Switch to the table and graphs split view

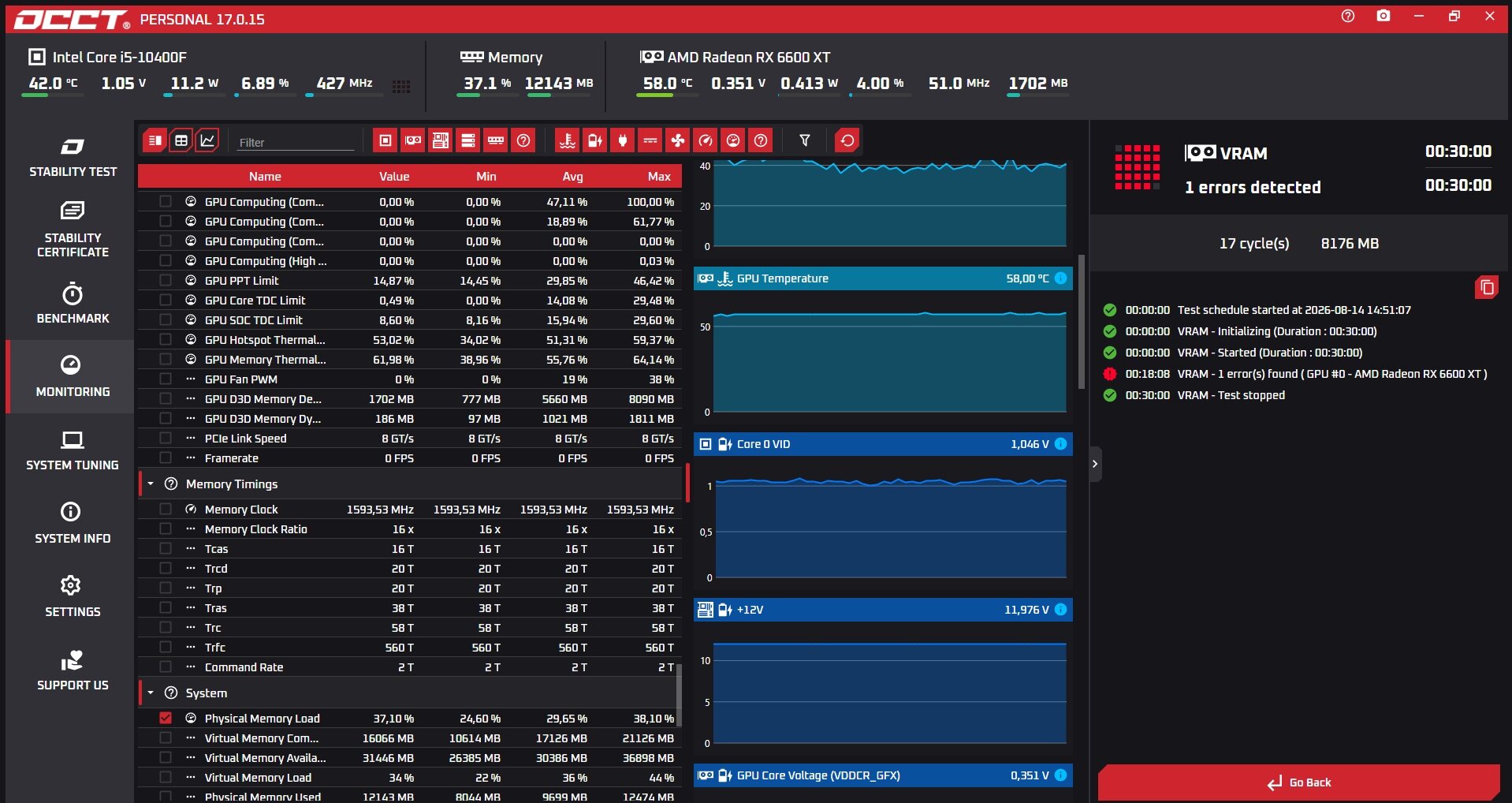tap(155, 140)
